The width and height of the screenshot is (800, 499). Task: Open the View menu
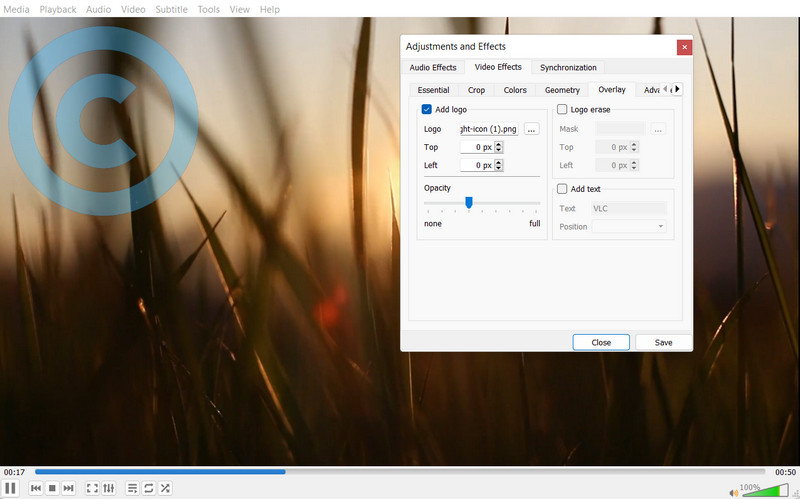(239, 9)
